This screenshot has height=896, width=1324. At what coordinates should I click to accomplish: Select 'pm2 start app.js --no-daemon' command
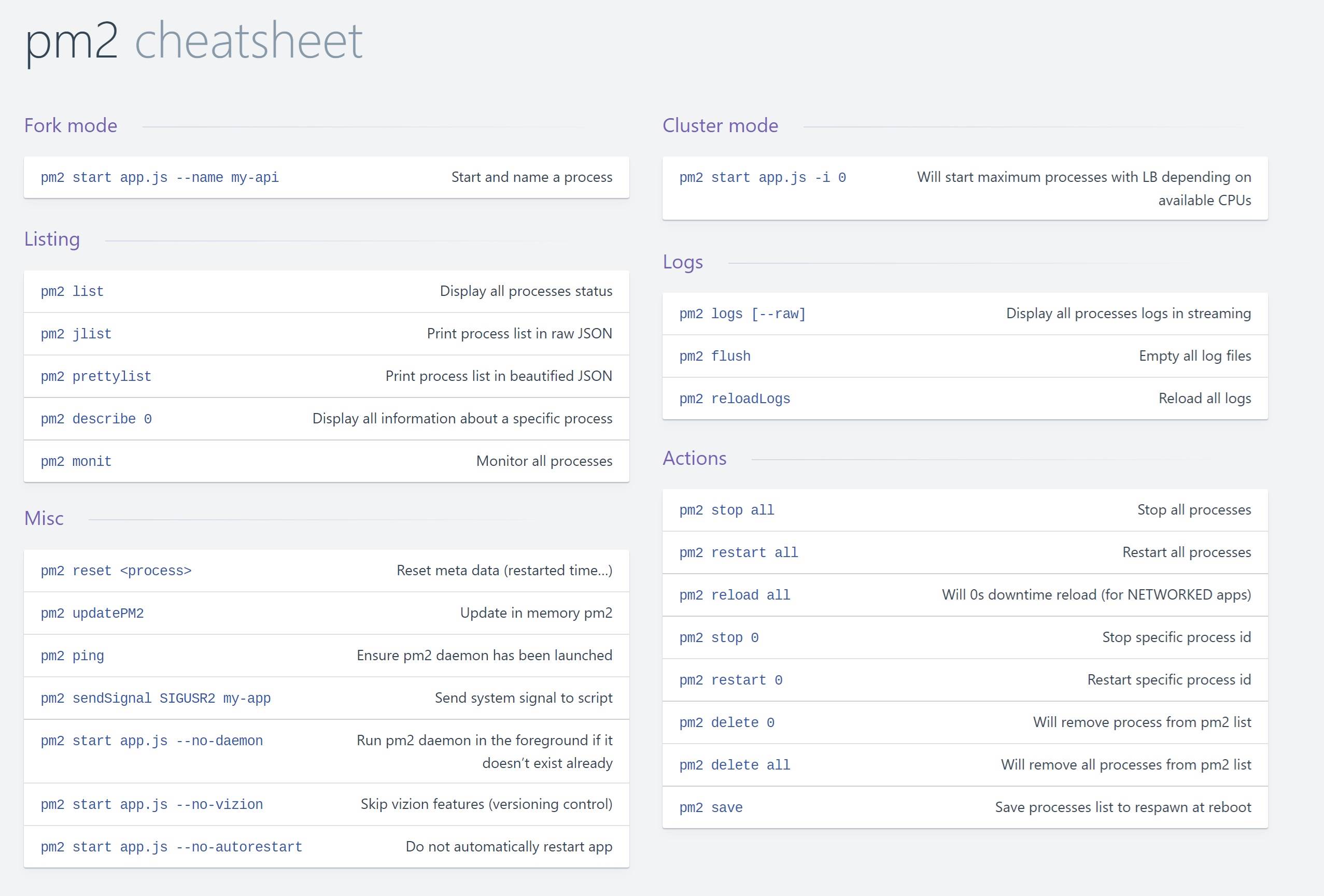pos(151,741)
